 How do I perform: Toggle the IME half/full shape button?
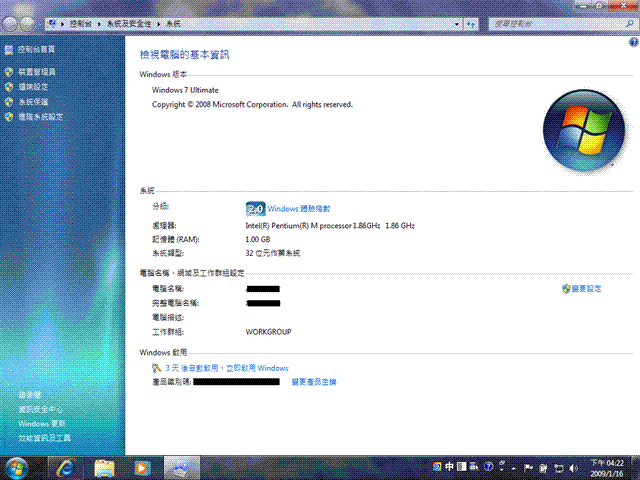[462, 467]
